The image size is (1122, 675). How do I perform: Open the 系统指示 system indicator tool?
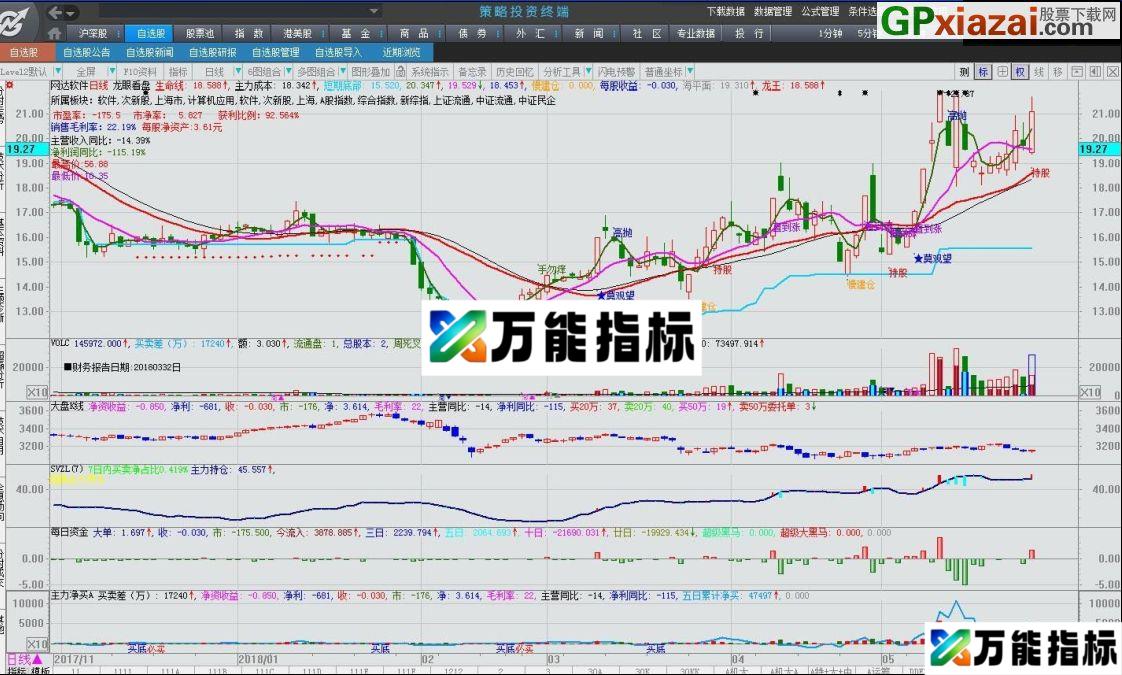coord(430,71)
